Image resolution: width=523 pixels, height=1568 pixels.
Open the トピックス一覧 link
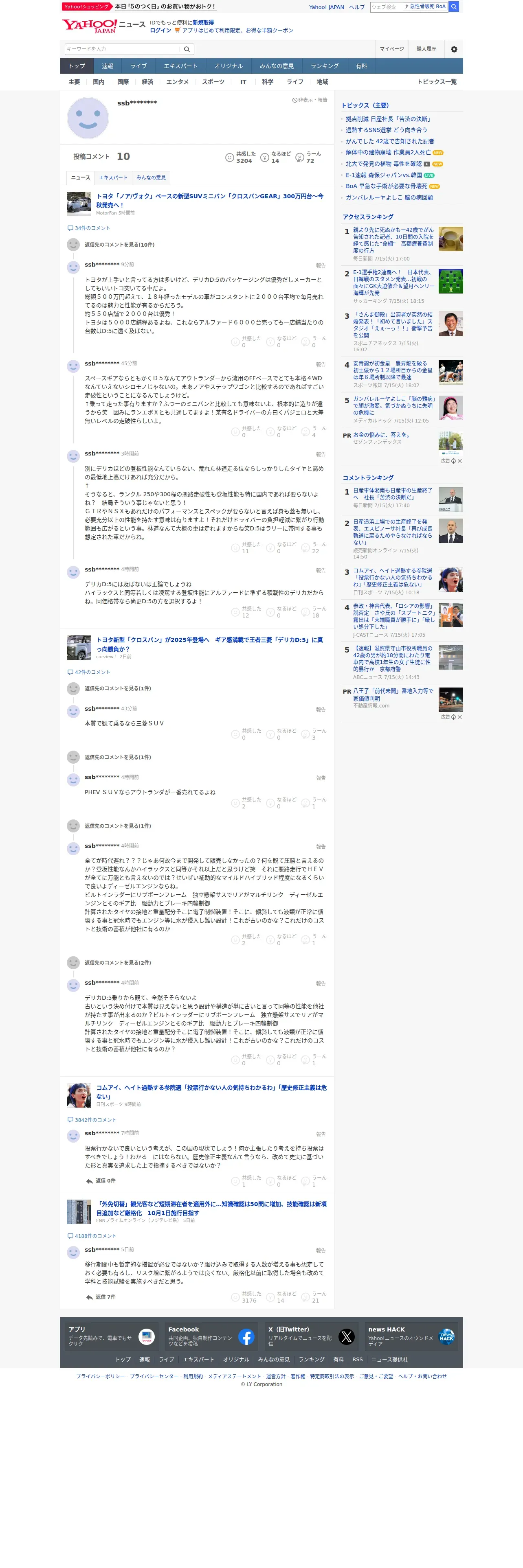coord(437,82)
